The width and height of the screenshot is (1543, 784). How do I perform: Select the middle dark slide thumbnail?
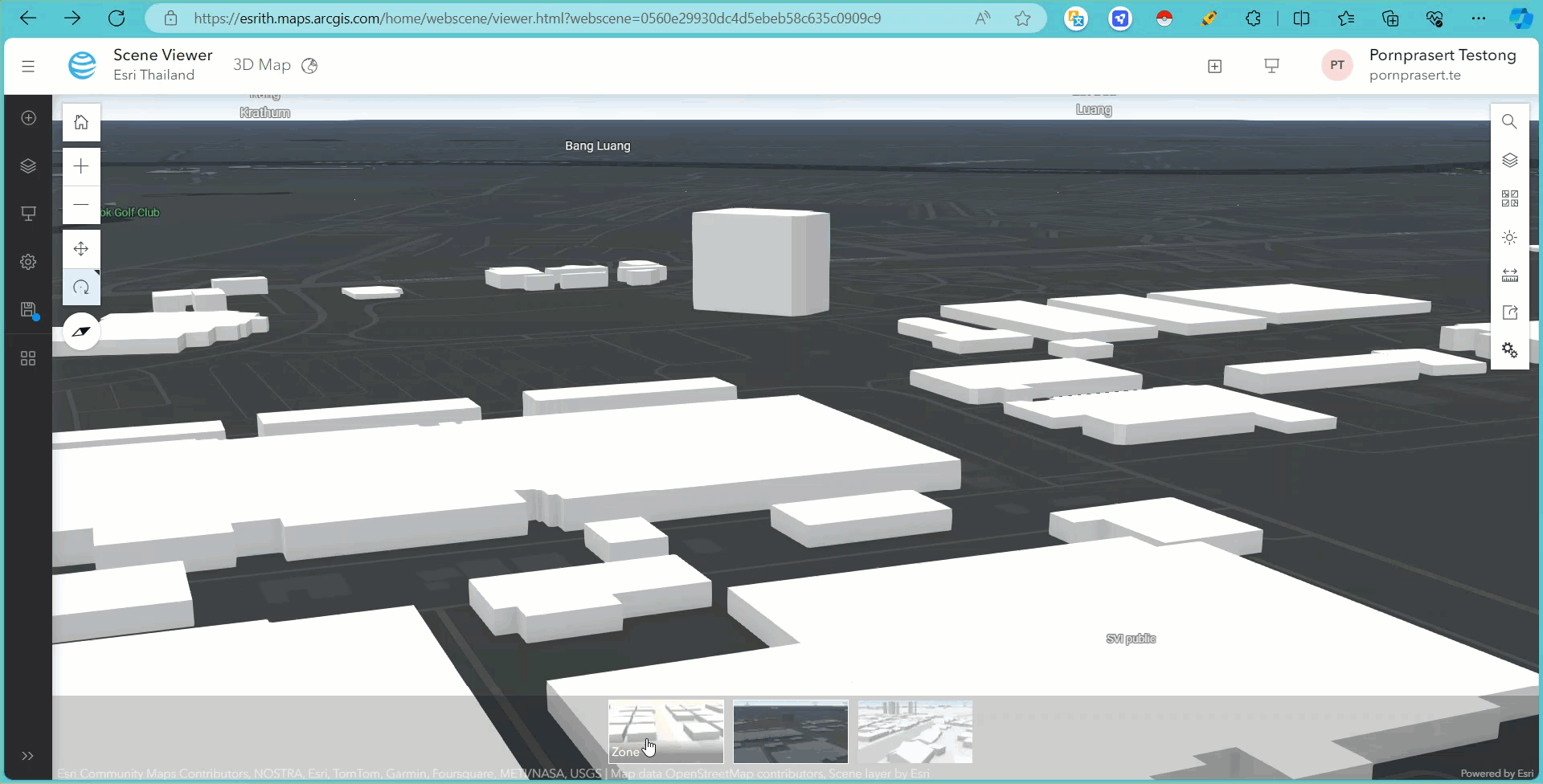790,731
